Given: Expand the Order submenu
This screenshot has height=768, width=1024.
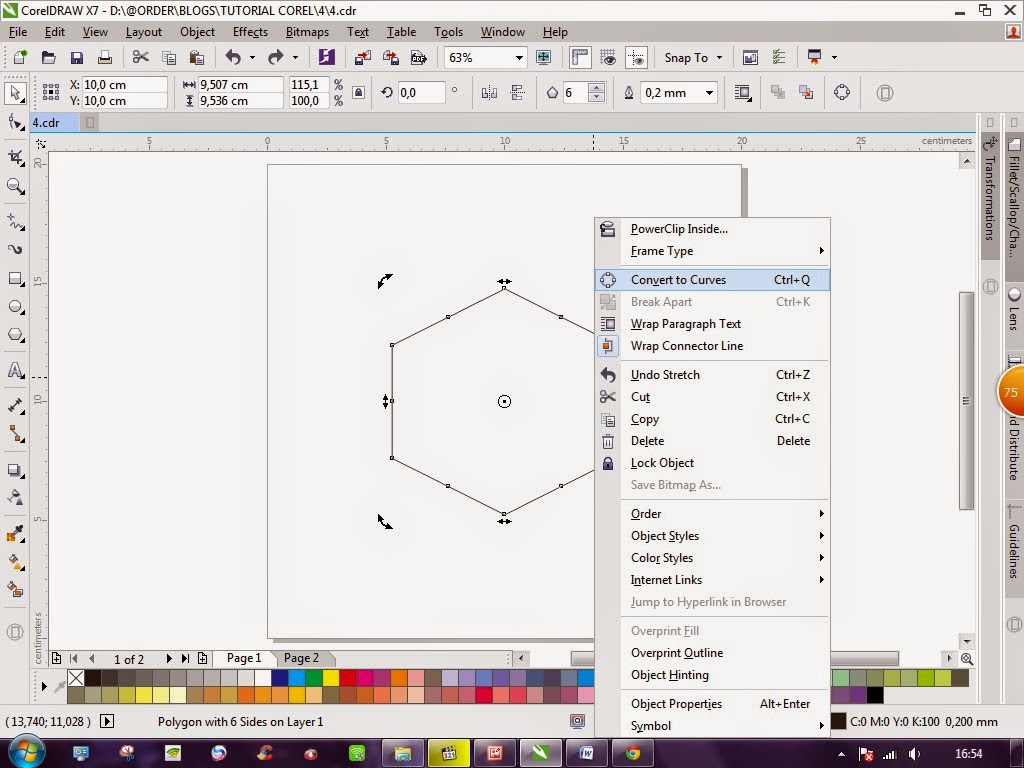Looking at the screenshot, I should tap(725, 514).
